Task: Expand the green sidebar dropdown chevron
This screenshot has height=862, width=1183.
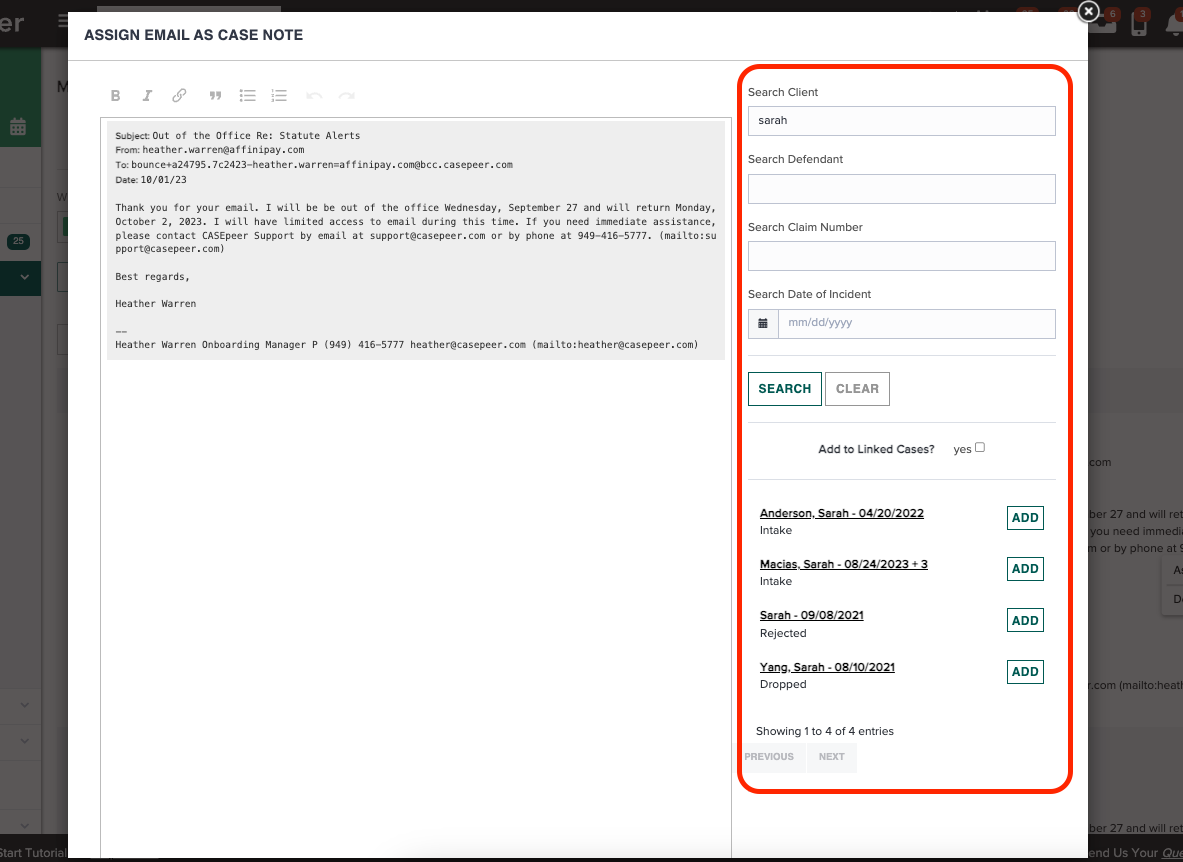Action: click(25, 278)
